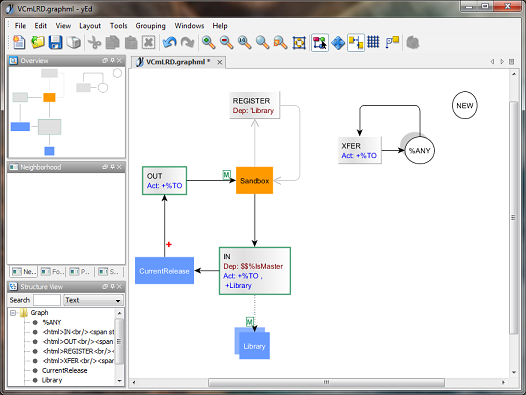Click the New document icon

tap(19, 43)
